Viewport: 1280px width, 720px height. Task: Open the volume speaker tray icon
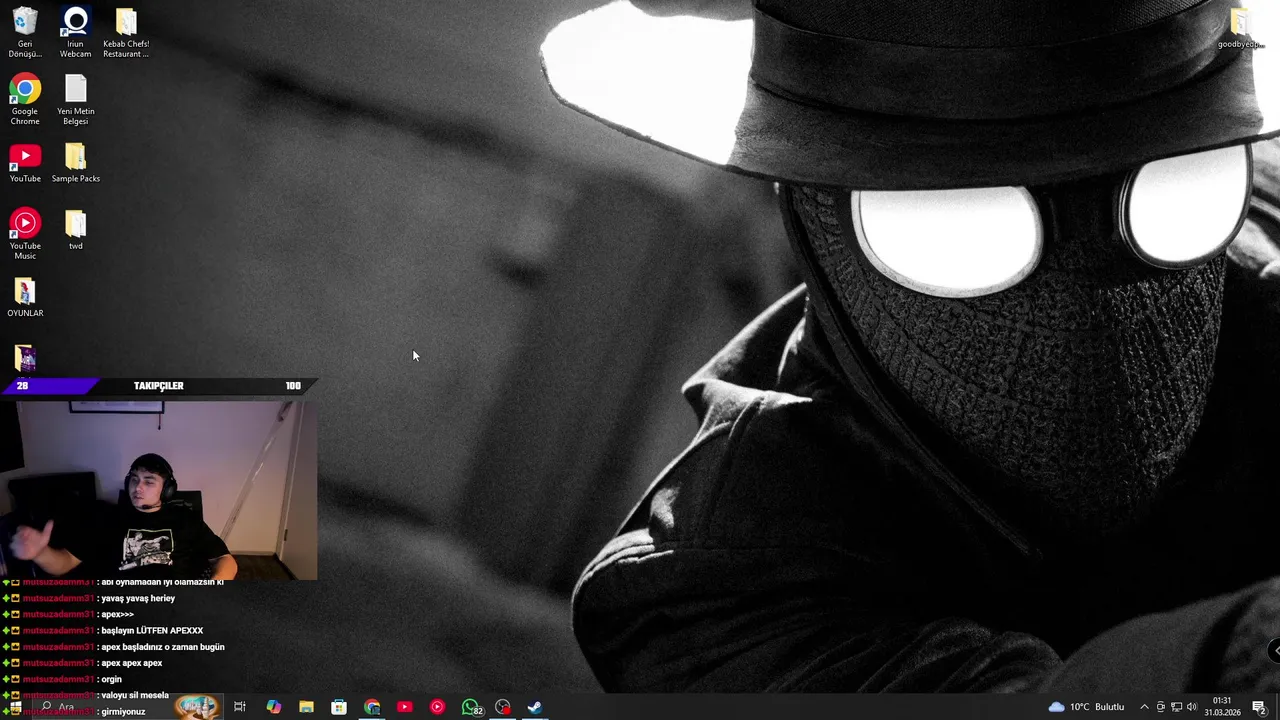[x=1192, y=707]
